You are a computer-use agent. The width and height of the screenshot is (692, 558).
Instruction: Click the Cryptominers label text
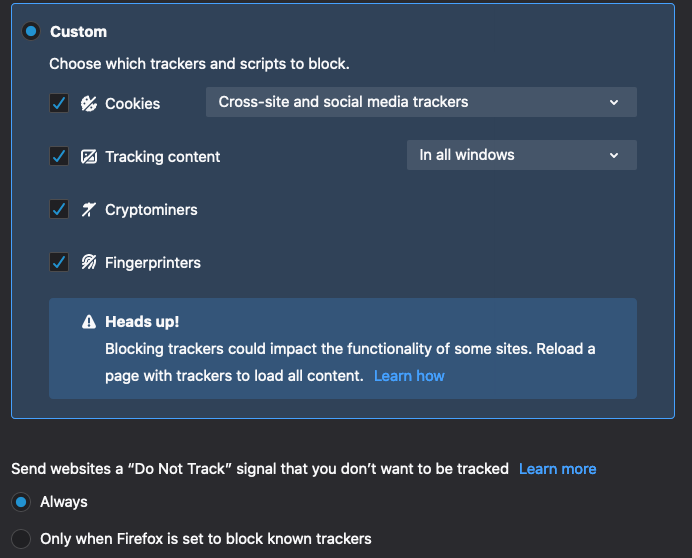pyautogui.click(x=151, y=210)
